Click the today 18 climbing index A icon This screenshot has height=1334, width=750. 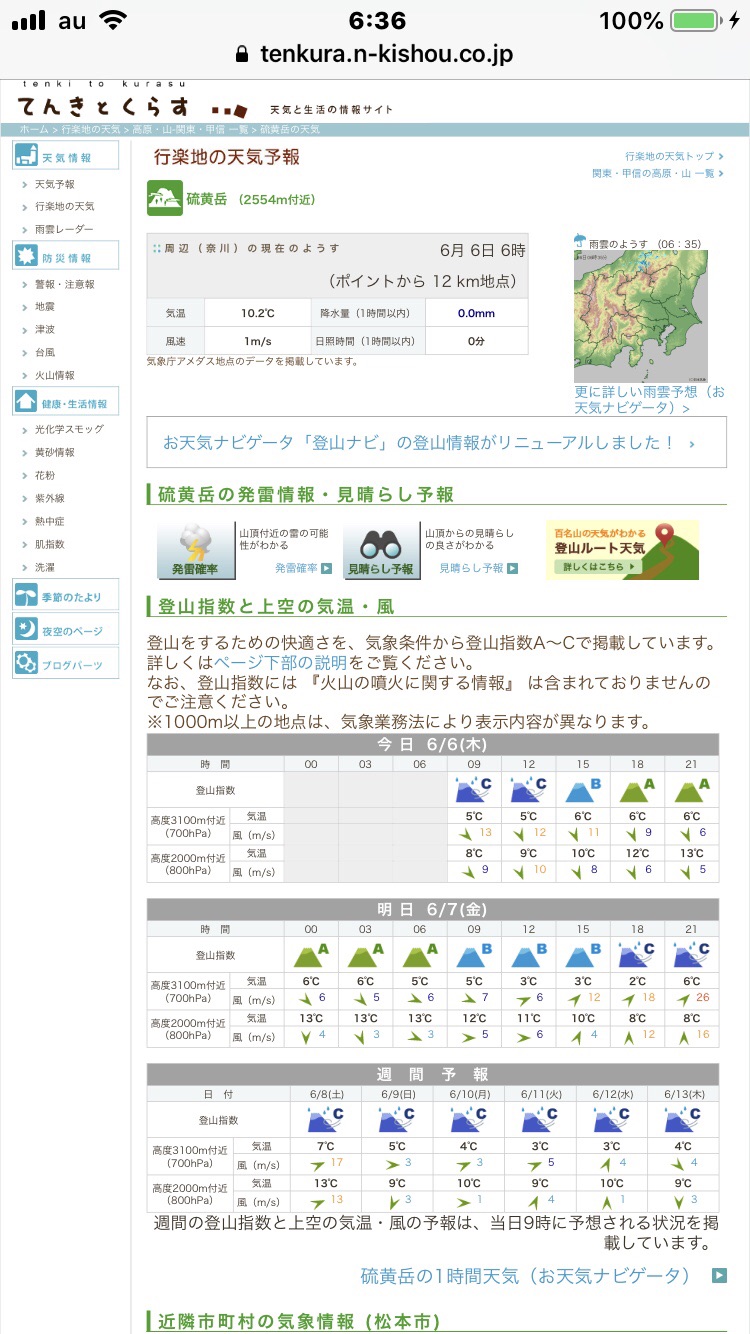pos(637,790)
